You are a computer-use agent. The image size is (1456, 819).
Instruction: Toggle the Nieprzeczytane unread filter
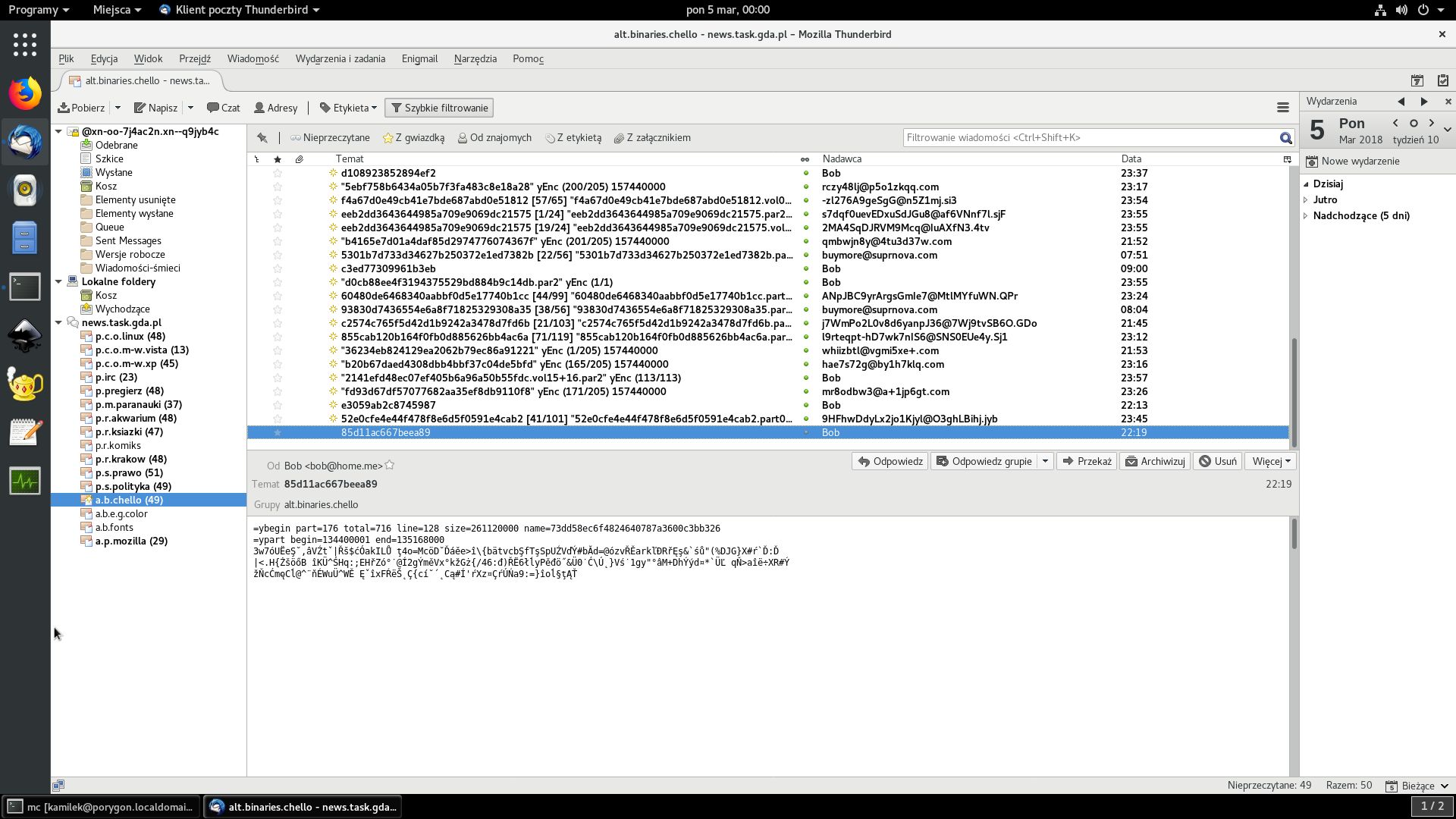[330, 138]
